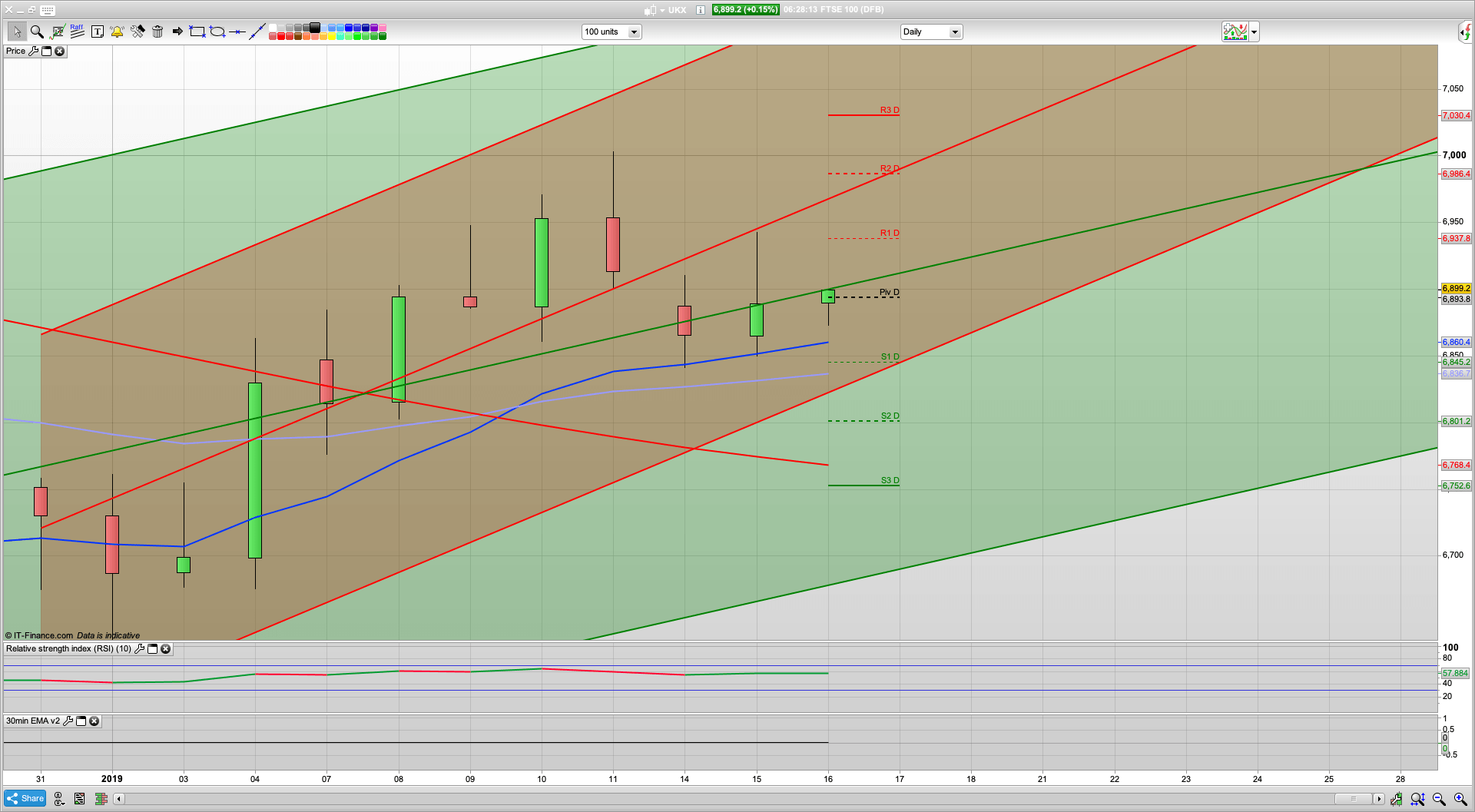1475x812 pixels.
Task: Click the on-screen keyboard icon
Action: coord(48,10)
